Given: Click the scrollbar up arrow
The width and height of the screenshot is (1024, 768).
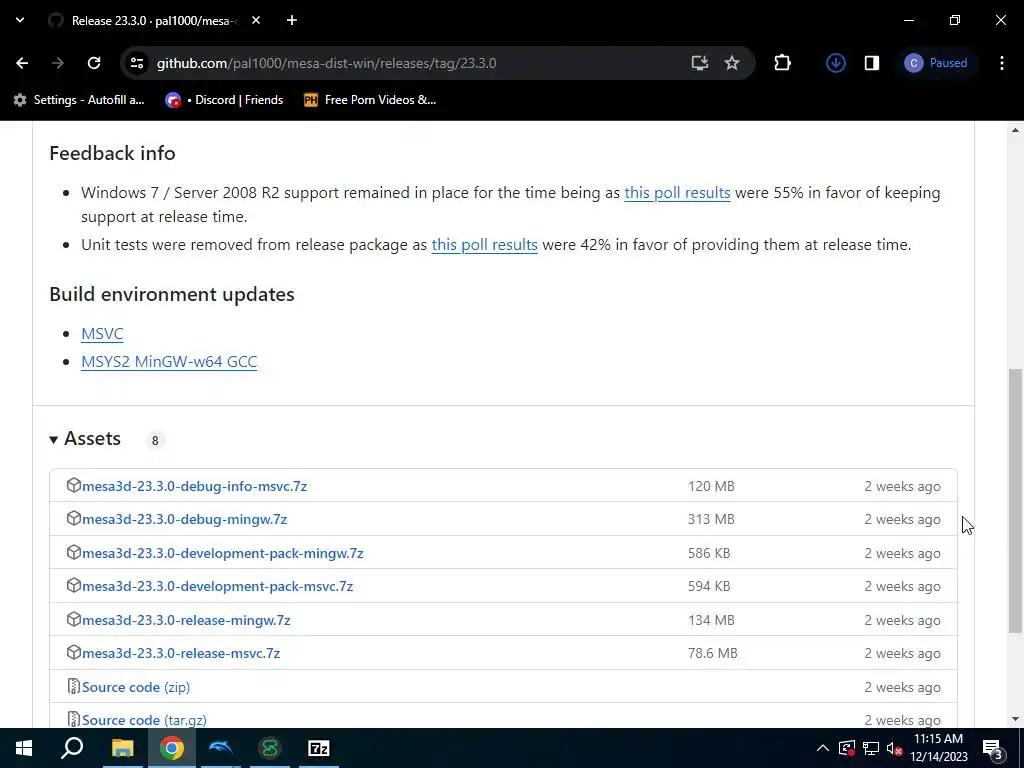Looking at the screenshot, I should [x=1015, y=131].
